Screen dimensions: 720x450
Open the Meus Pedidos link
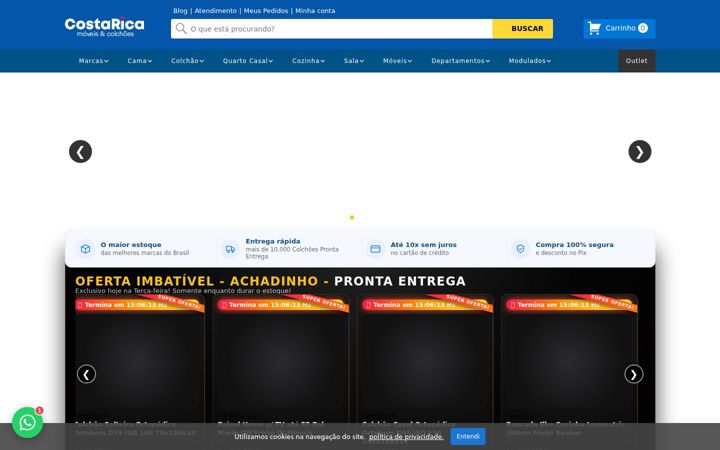[x=266, y=11]
